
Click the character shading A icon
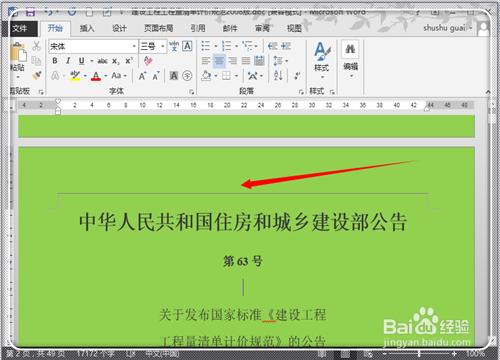point(174,76)
